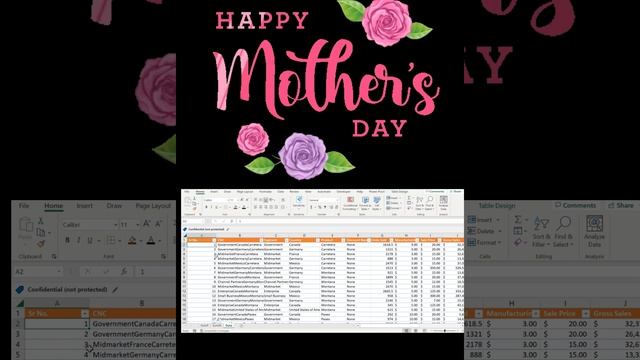Screen dimensions: 640x360
Task: Click Select All triangle in background worksheet
Action: (20, 303)
